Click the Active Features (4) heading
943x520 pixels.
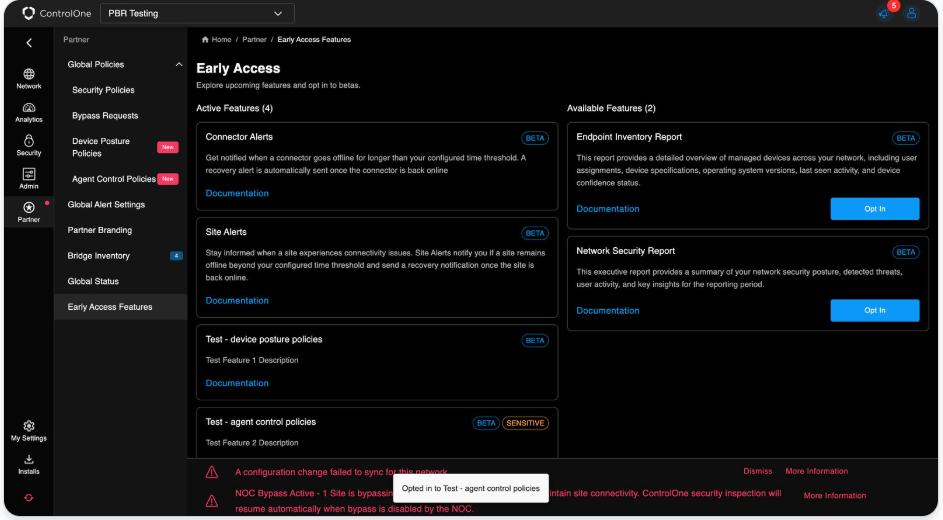pos(234,108)
